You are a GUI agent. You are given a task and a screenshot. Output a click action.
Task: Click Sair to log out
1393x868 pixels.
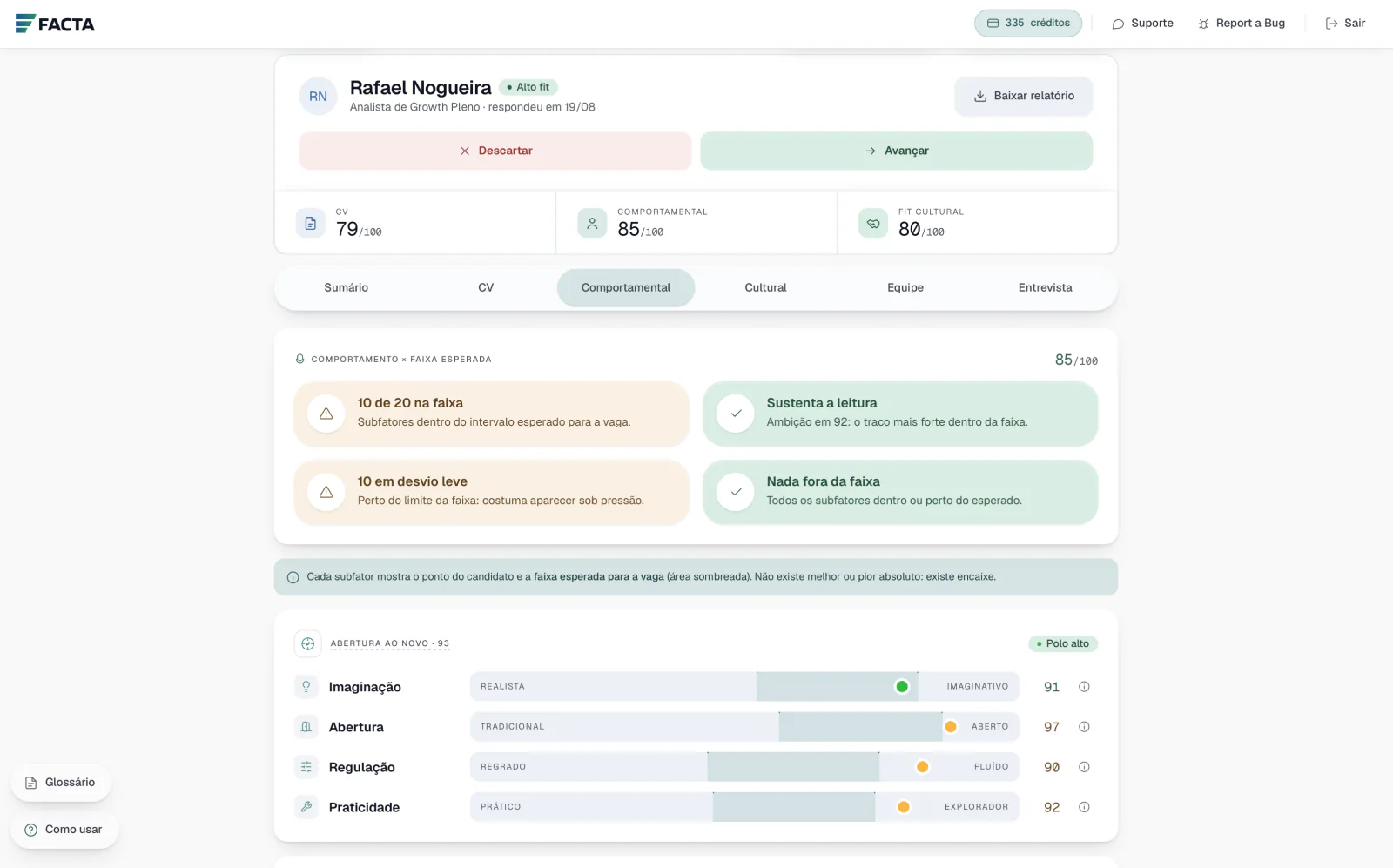(x=1345, y=24)
